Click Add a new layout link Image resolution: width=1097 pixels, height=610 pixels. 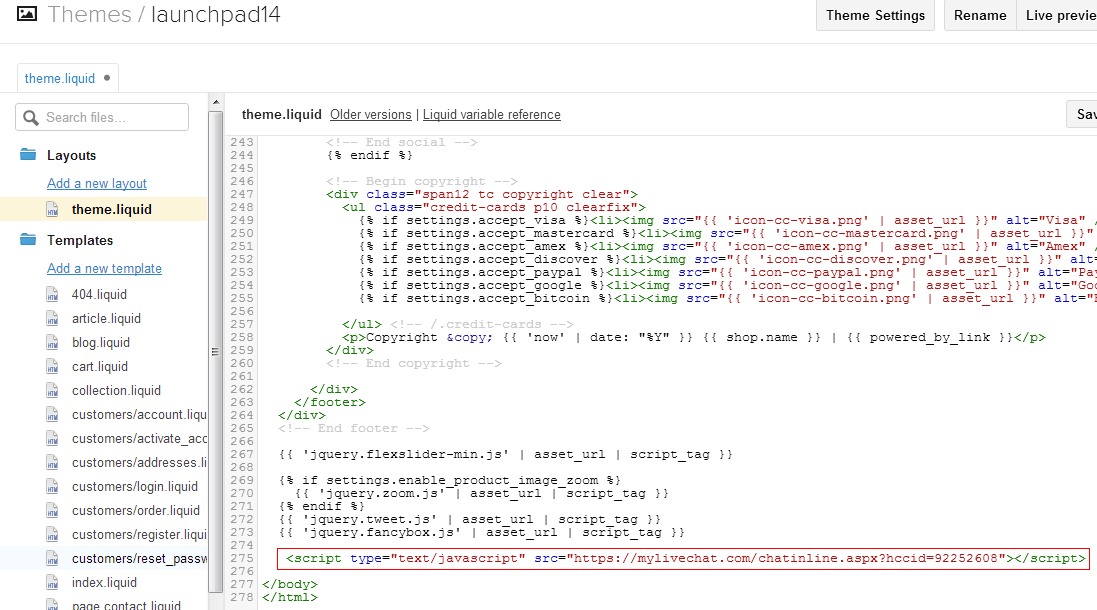pyautogui.click(x=97, y=183)
